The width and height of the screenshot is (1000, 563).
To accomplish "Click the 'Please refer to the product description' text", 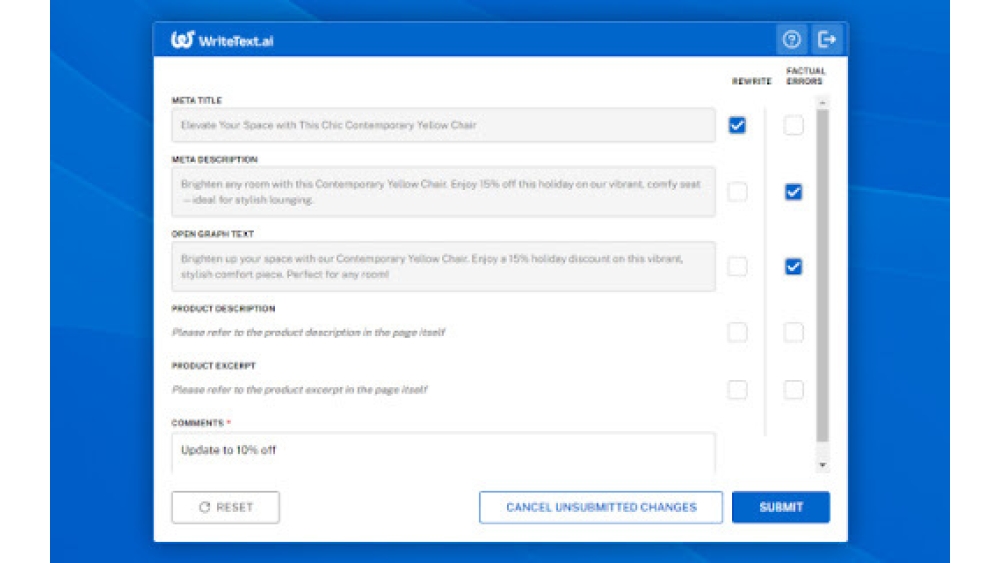I will (x=308, y=332).
